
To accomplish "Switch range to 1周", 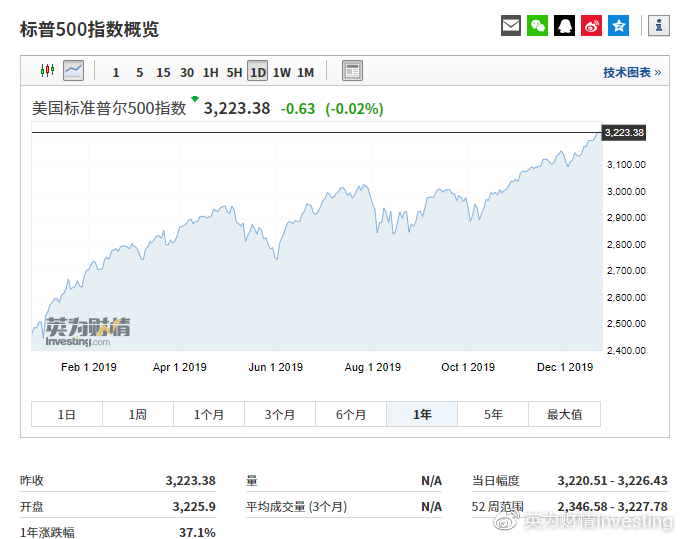I will point(138,414).
